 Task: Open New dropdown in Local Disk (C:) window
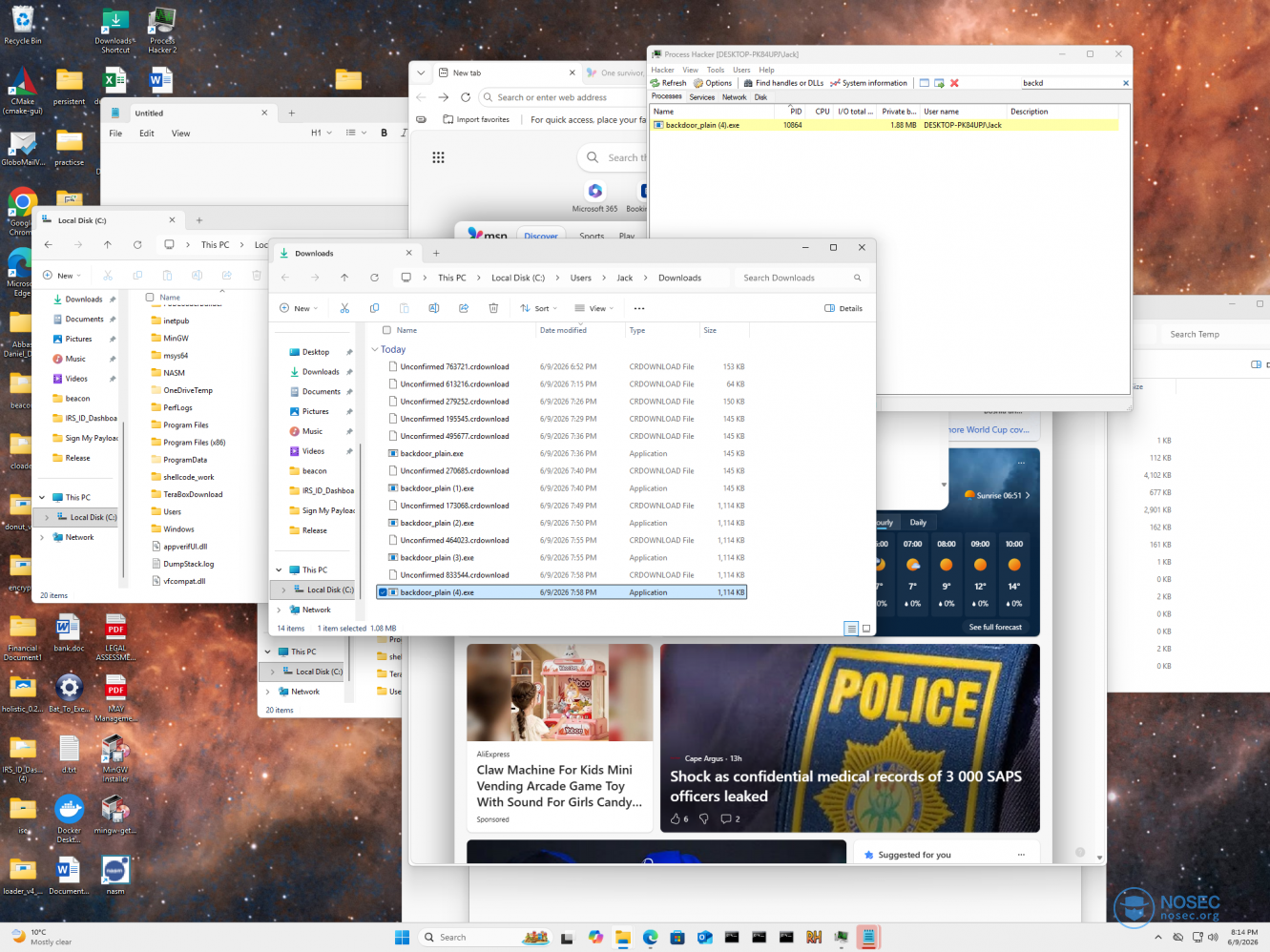click(62, 276)
